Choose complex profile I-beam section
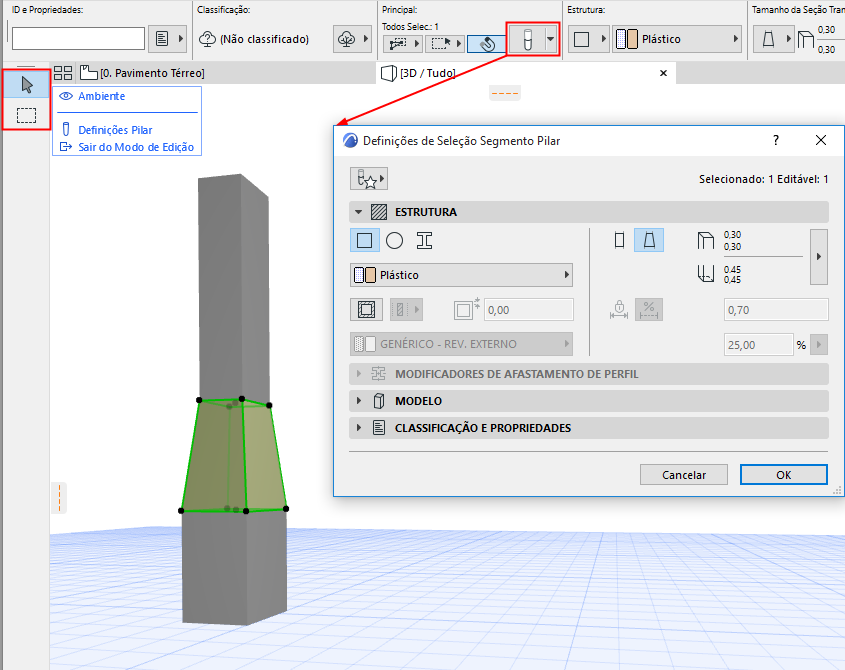Image resolution: width=845 pixels, height=670 pixels. [x=425, y=240]
